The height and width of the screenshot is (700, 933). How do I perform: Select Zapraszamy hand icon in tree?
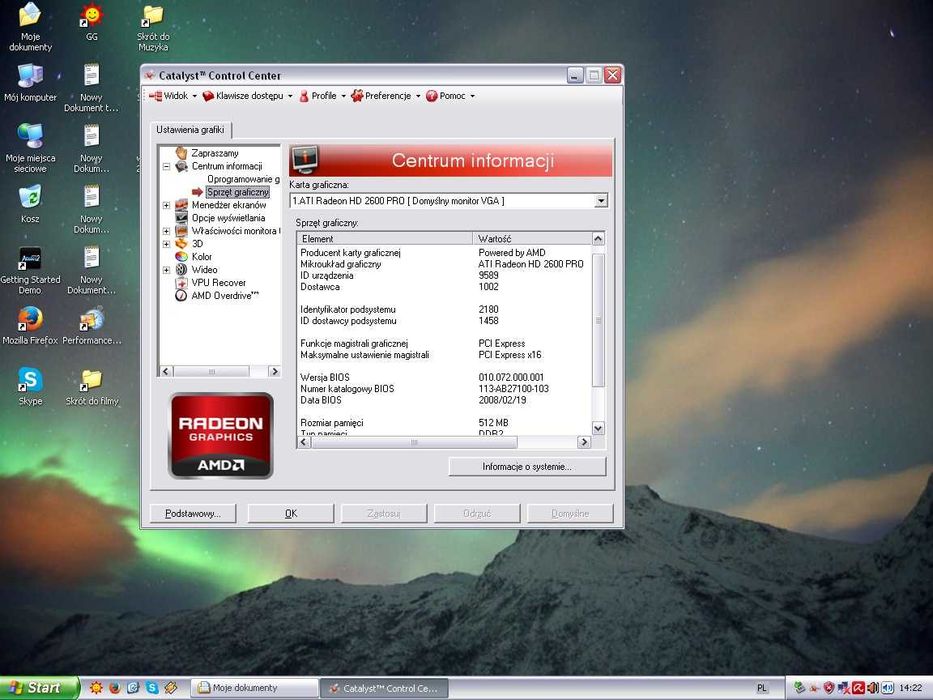181,153
